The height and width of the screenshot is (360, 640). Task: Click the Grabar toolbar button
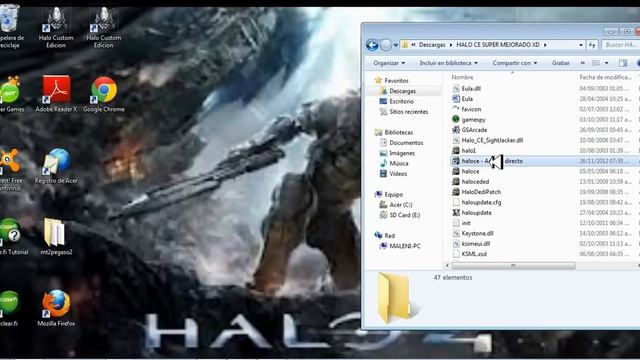click(561, 63)
